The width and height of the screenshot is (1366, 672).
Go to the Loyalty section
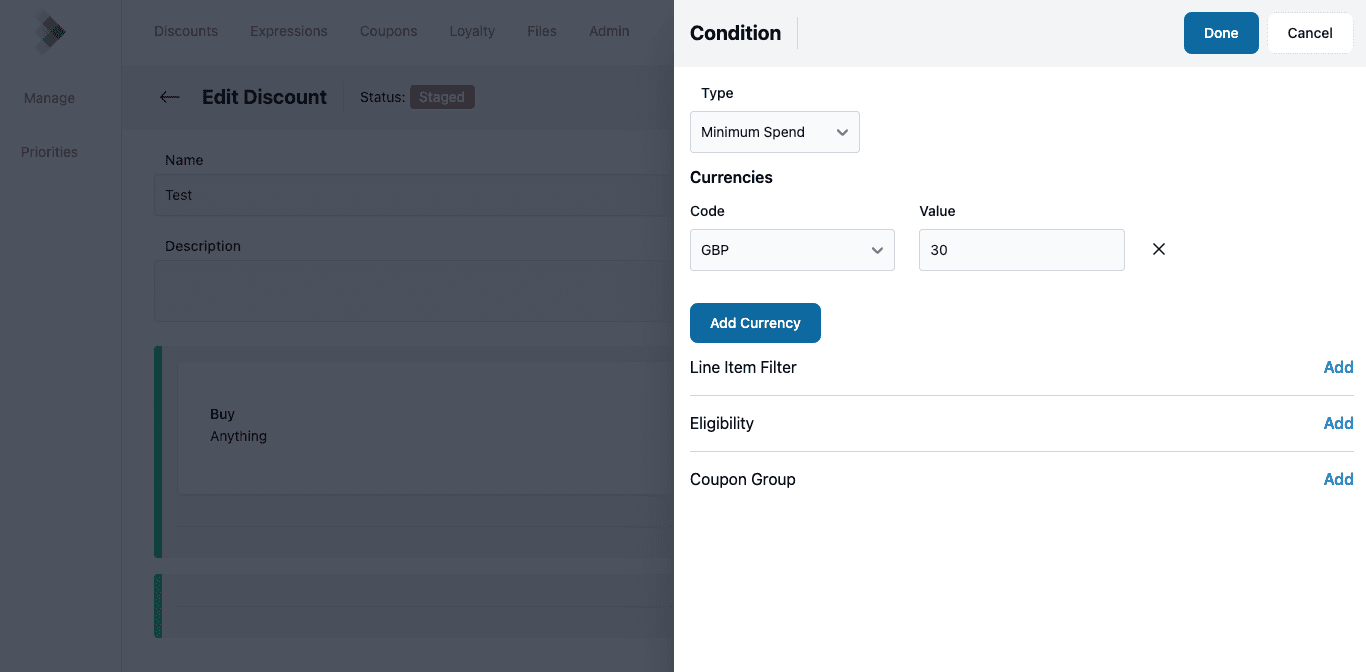(x=472, y=31)
